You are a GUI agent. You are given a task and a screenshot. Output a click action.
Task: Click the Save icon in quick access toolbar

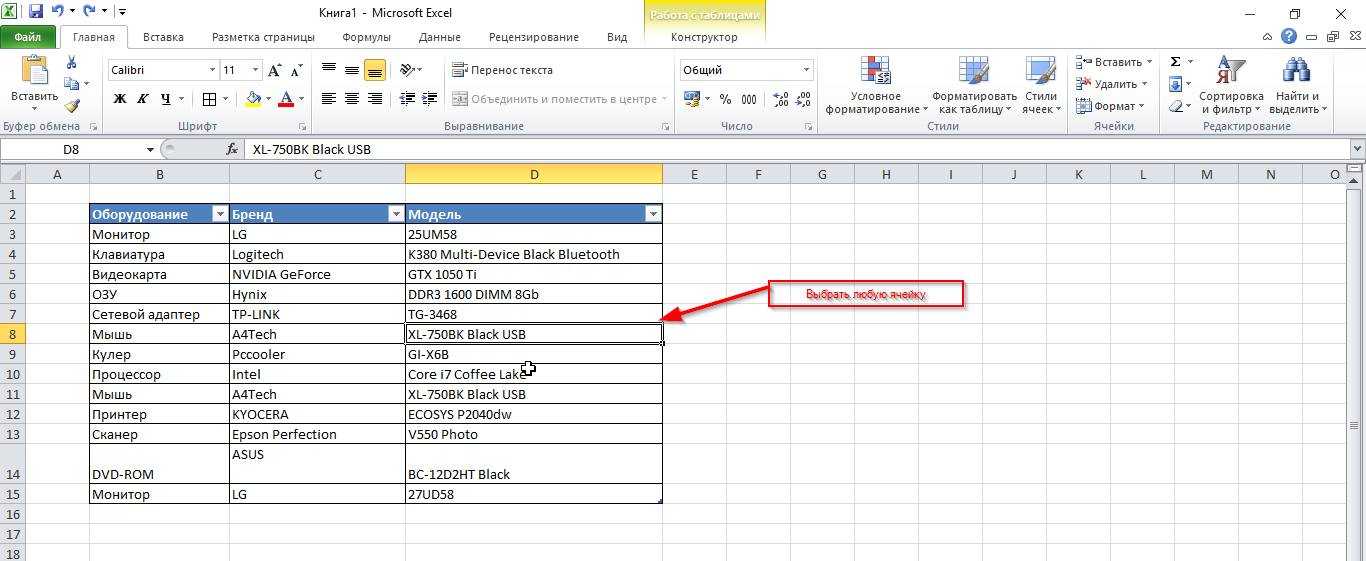tap(36, 12)
